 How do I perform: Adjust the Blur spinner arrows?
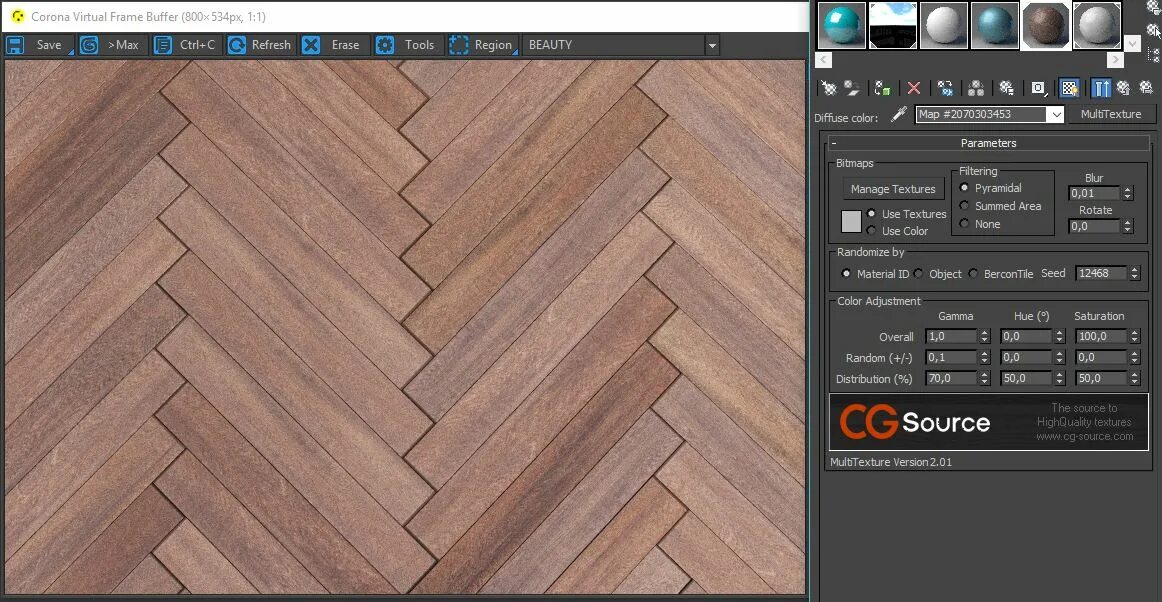1128,193
